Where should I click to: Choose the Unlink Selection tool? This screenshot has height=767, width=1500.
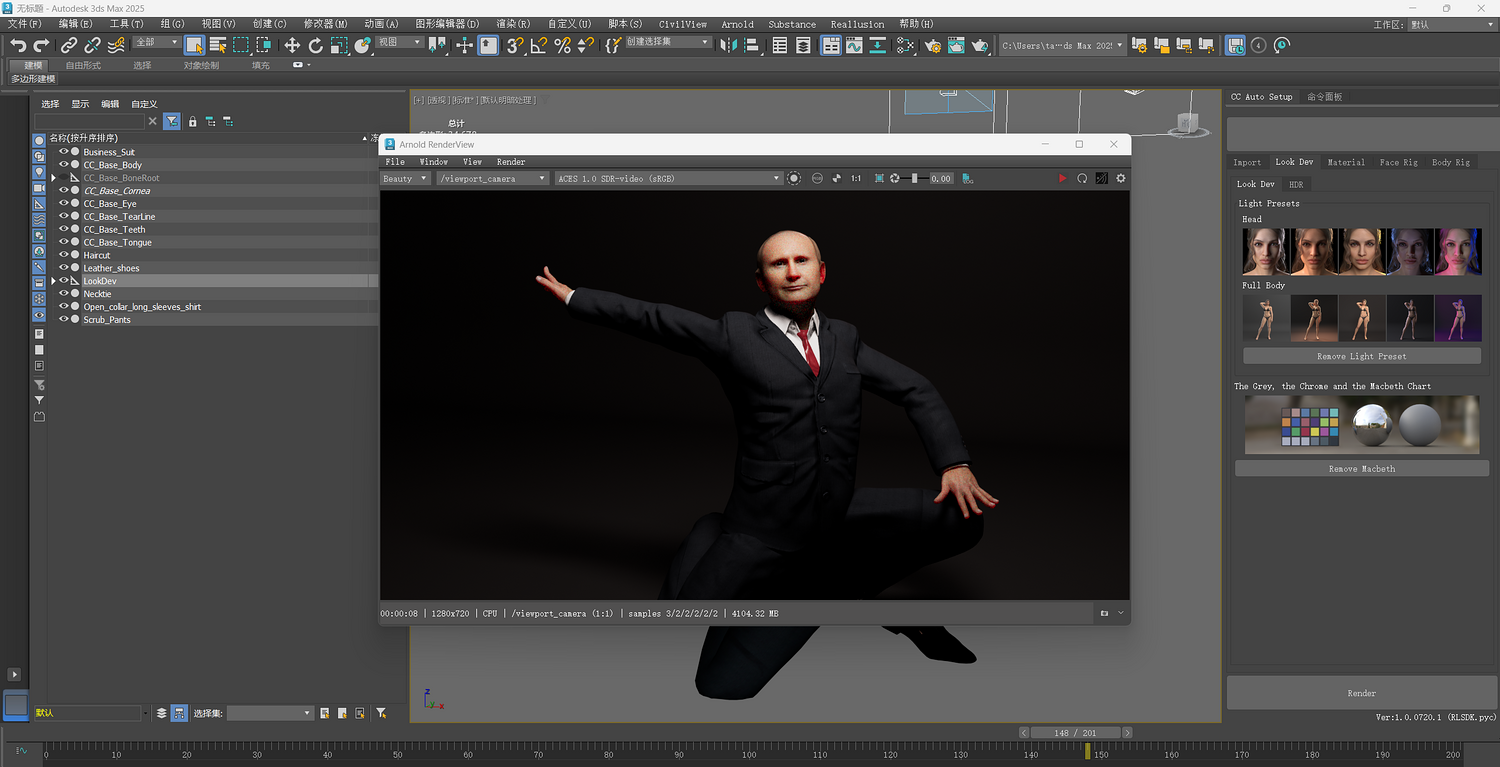(x=93, y=45)
